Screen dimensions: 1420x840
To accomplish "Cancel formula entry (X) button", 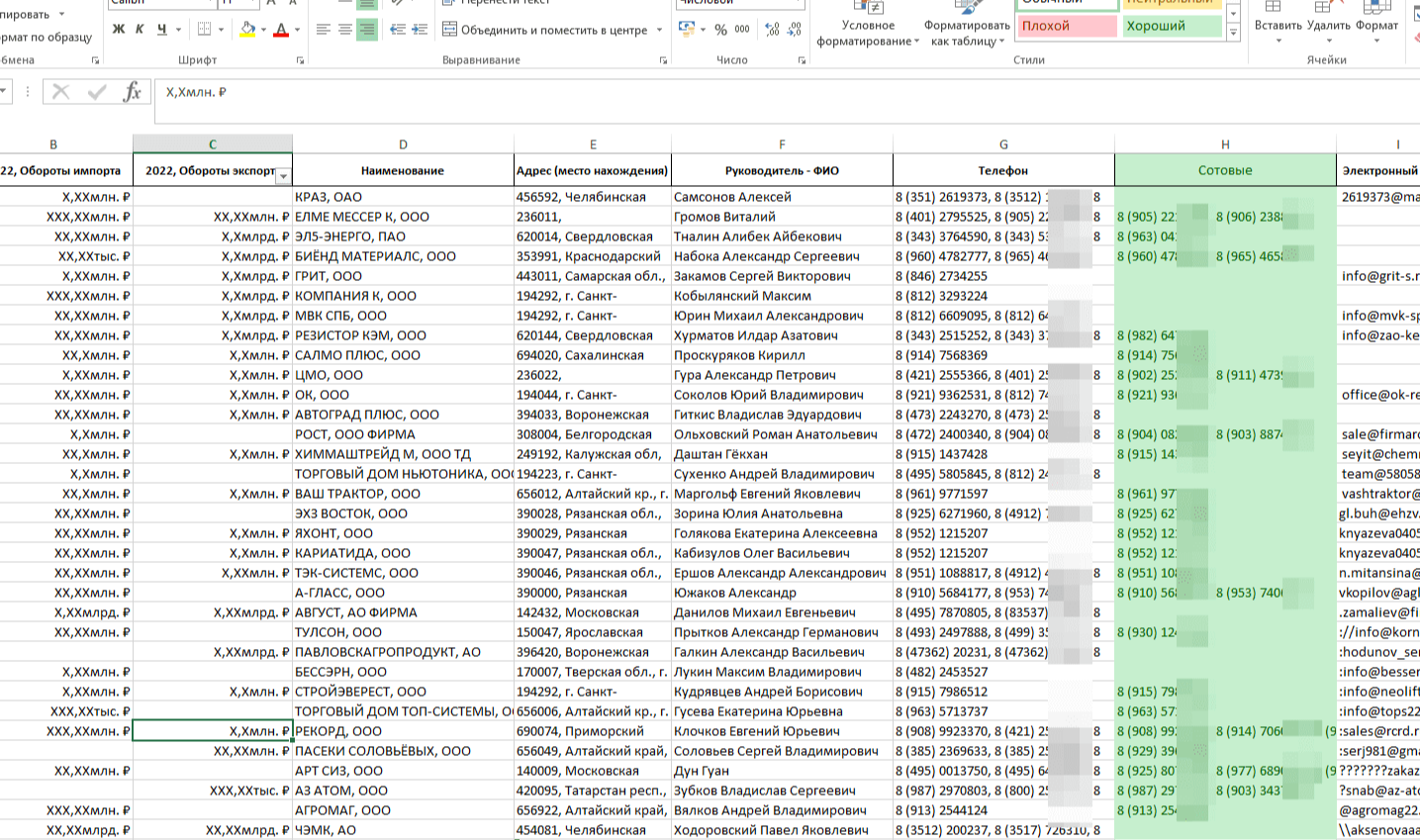I will (x=61, y=92).
